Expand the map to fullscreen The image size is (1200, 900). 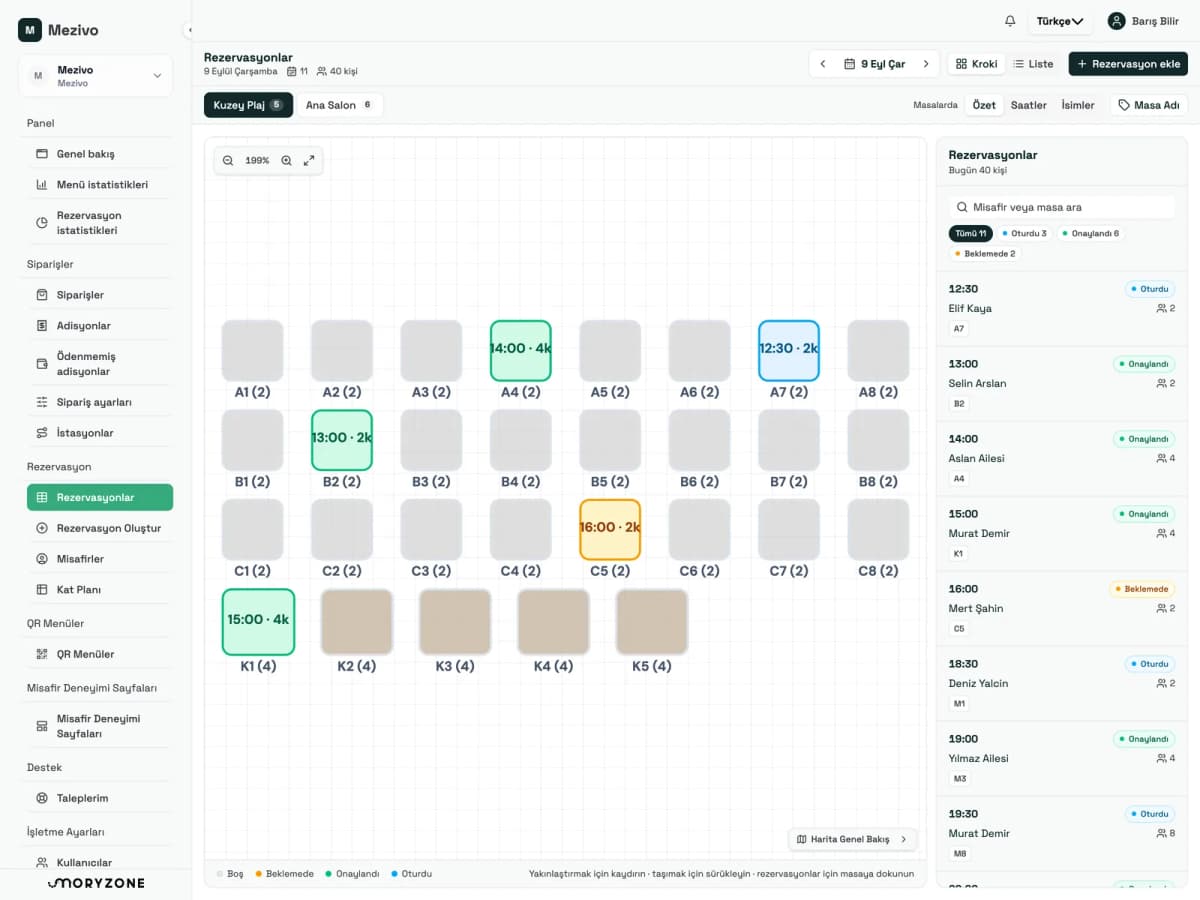click(309, 160)
